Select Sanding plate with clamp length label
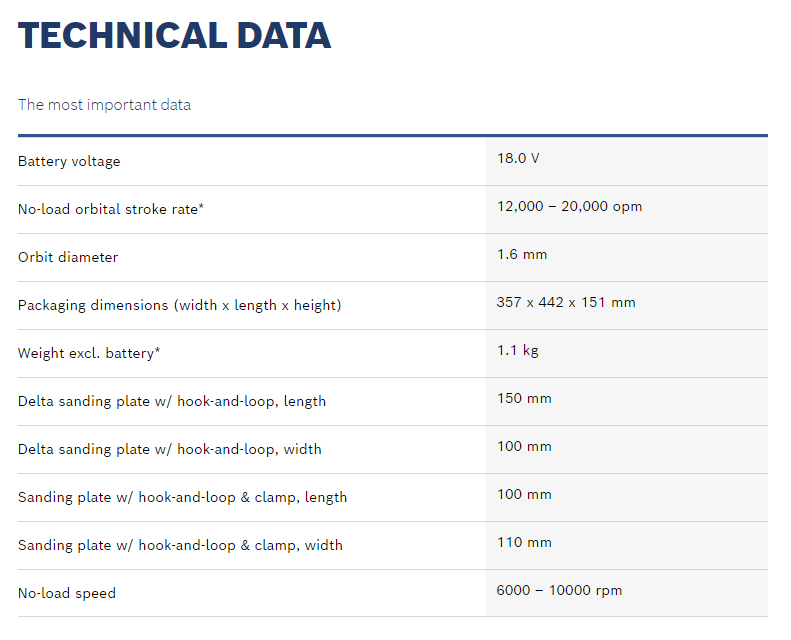Image resolution: width=791 pixels, height=640 pixels. [183, 497]
